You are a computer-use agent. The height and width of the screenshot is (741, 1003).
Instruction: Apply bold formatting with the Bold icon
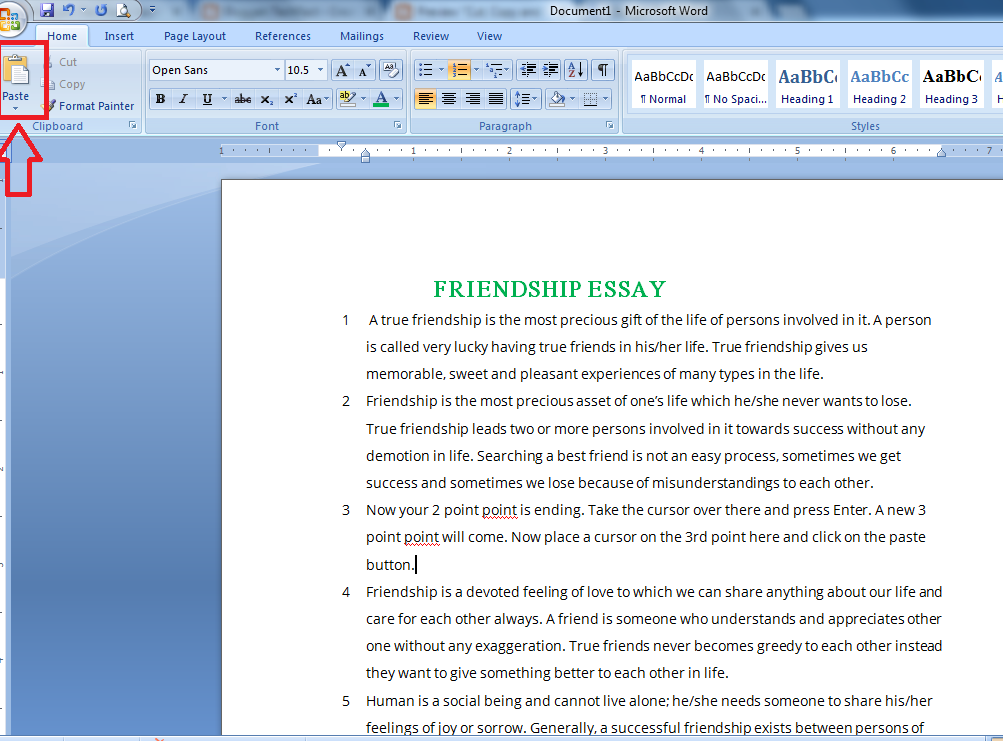click(x=160, y=99)
